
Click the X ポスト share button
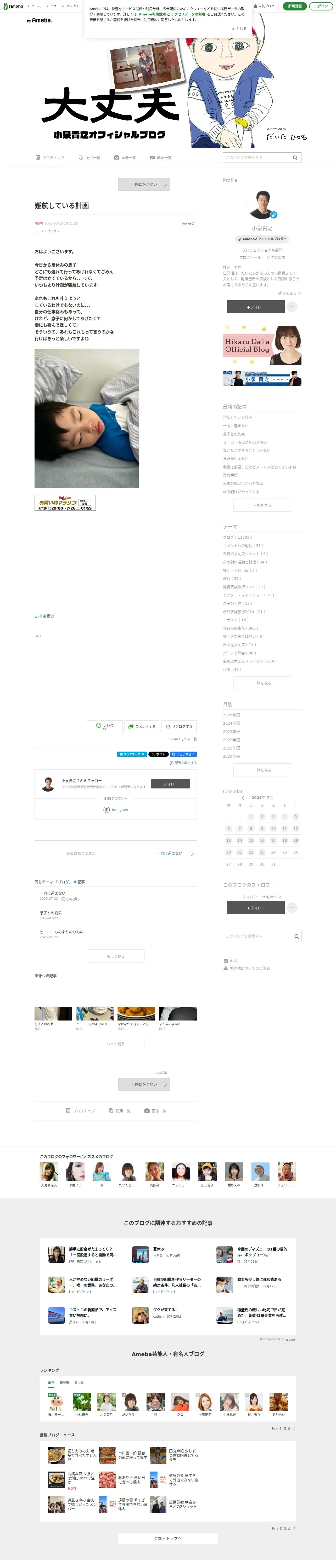159,754
